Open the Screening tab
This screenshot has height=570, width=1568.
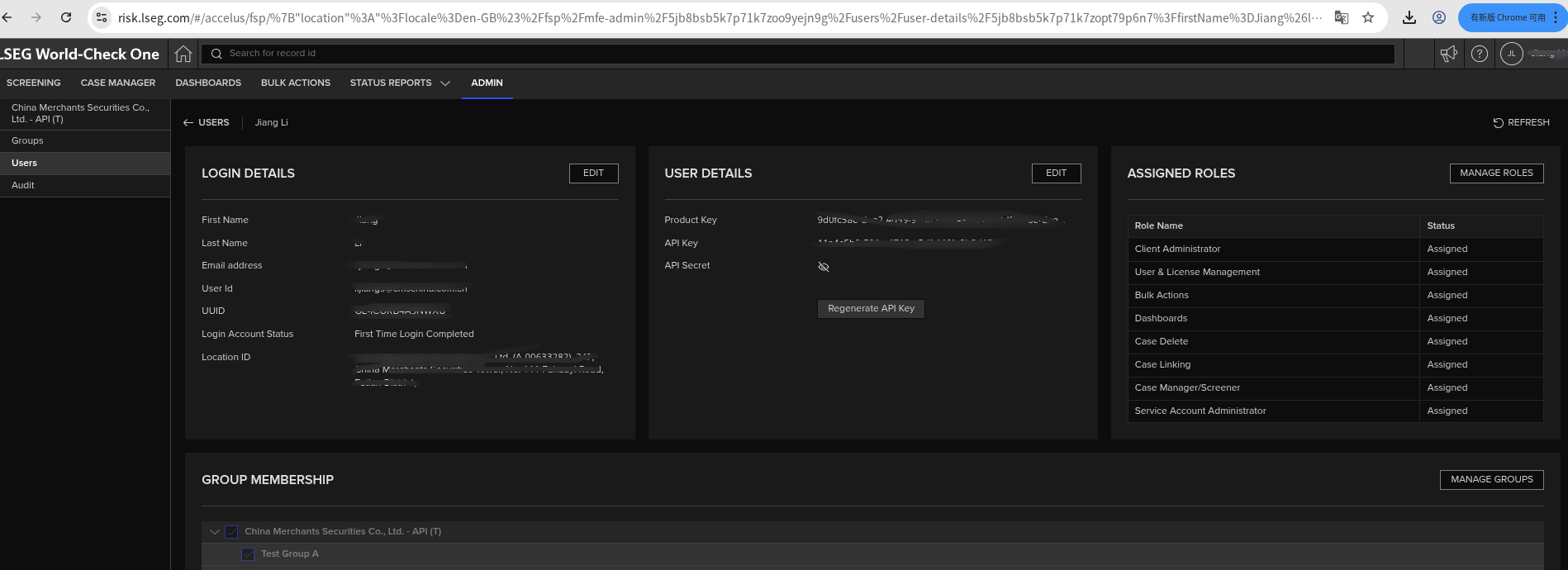tap(34, 83)
